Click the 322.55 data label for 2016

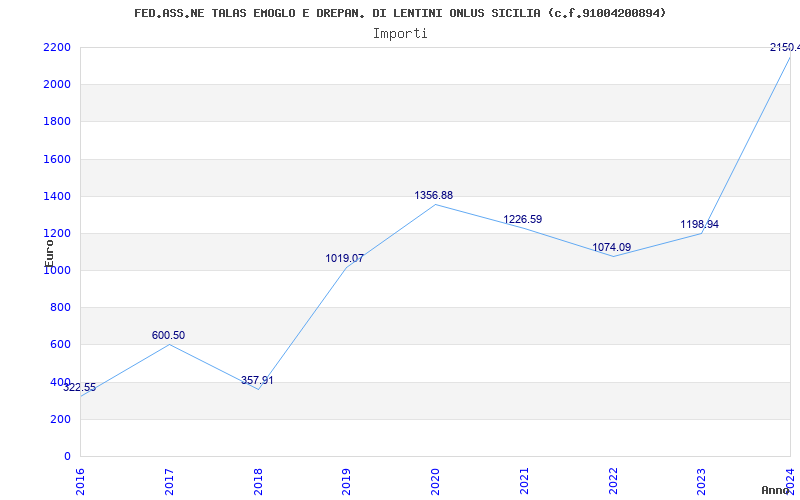click(x=80, y=387)
